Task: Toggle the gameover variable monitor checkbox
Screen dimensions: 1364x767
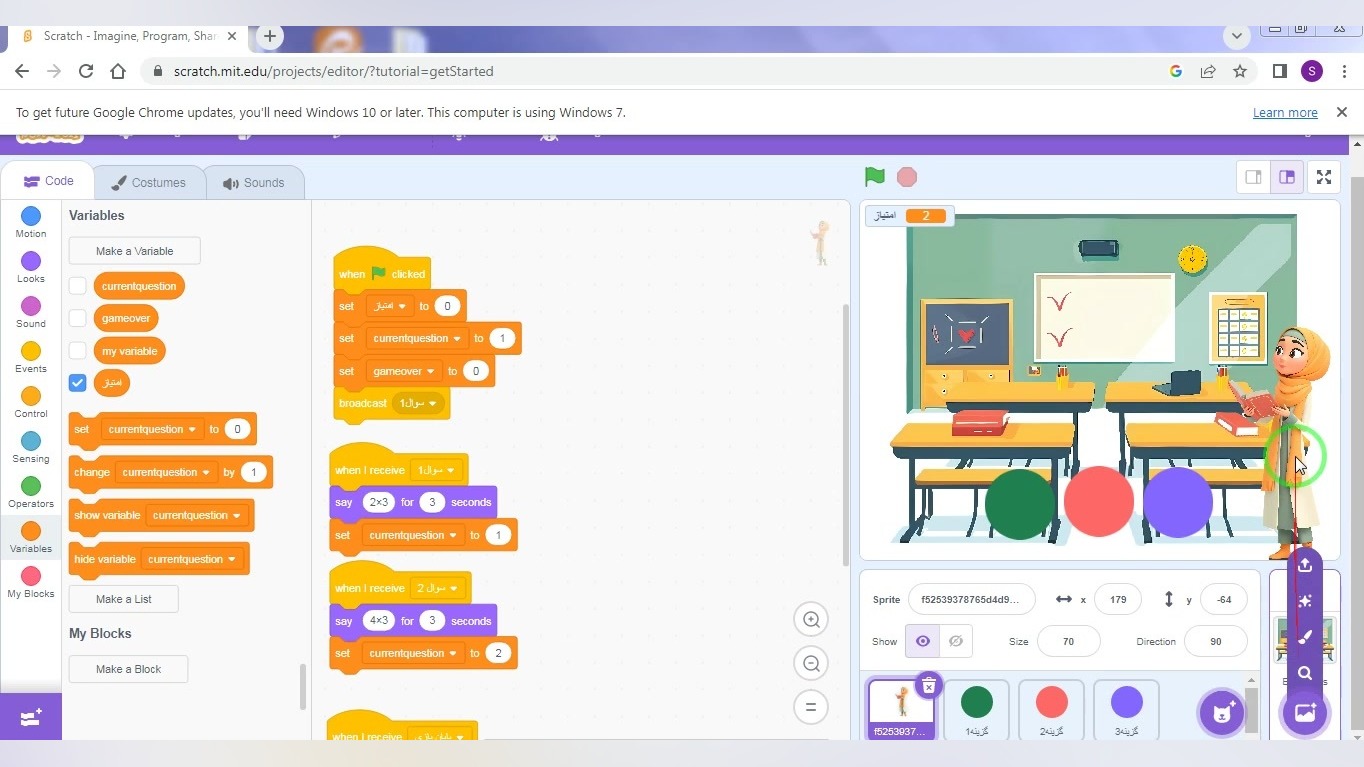Action: click(x=78, y=318)
